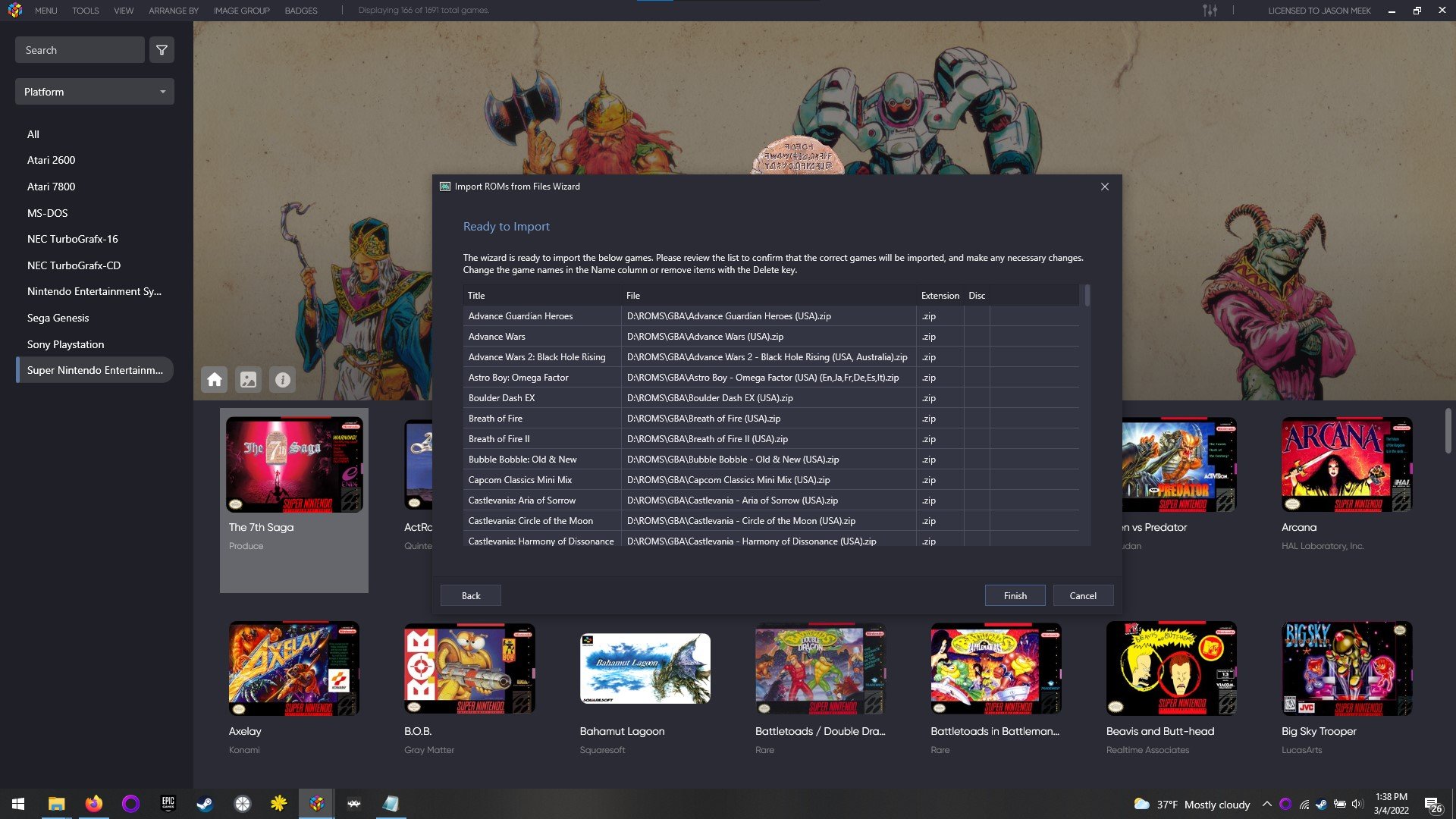Image resolution: width=1456 pixels, height=819 pixels.
Task: Open the VIEW menu
Action: tap(124, 11)
